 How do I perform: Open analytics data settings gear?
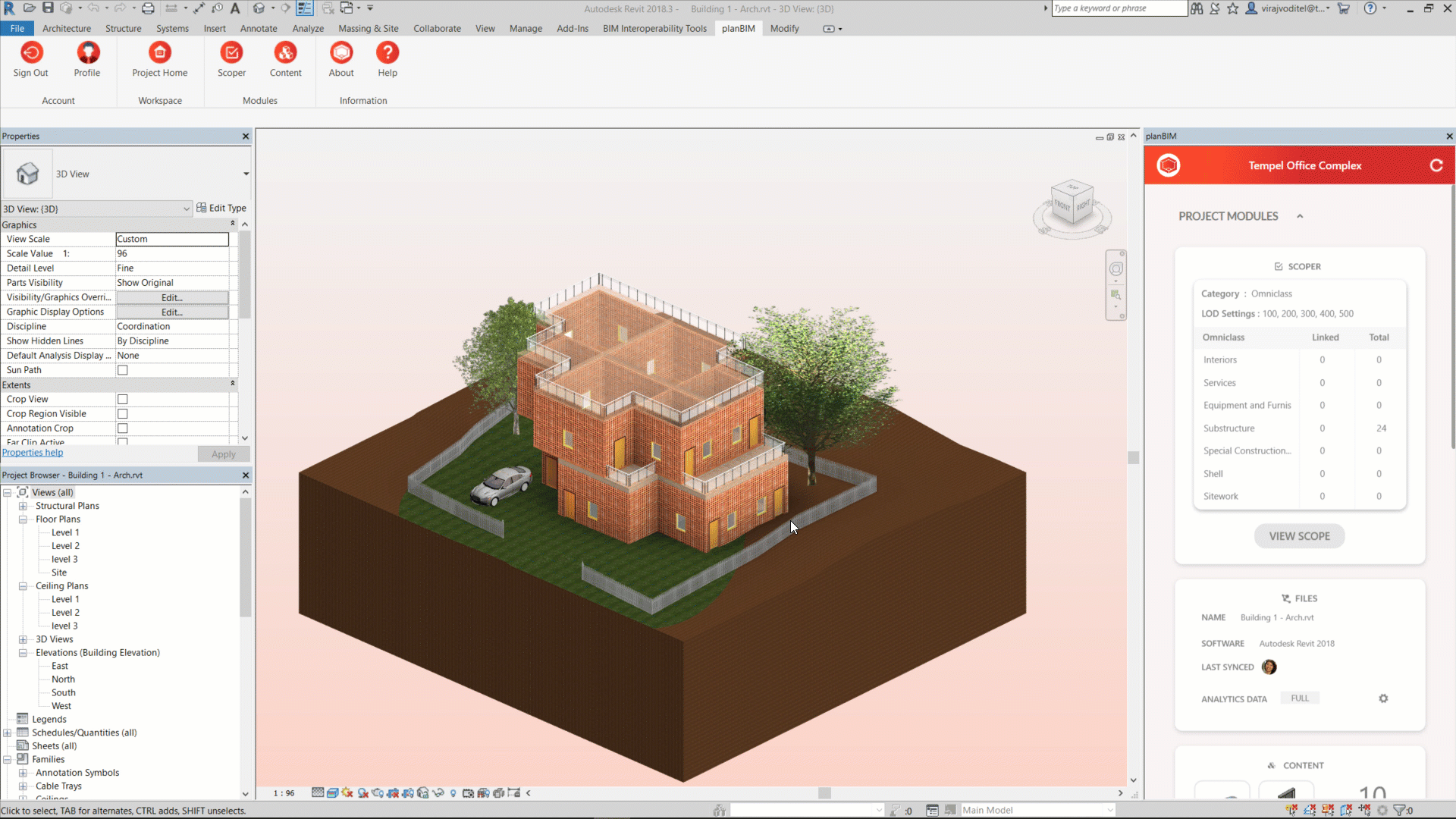pyautogui.click(x=1383, y=698)
